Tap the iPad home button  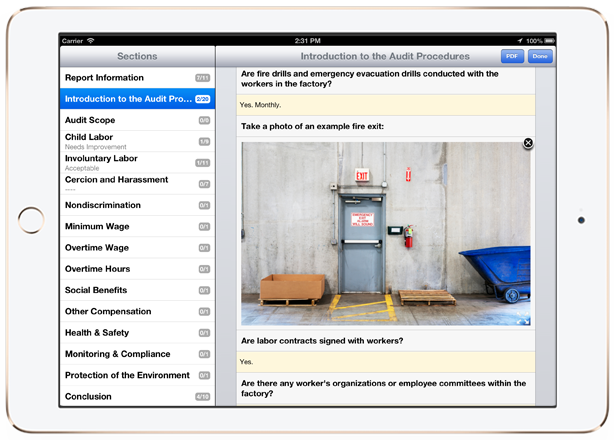click(x=31, y=220)
